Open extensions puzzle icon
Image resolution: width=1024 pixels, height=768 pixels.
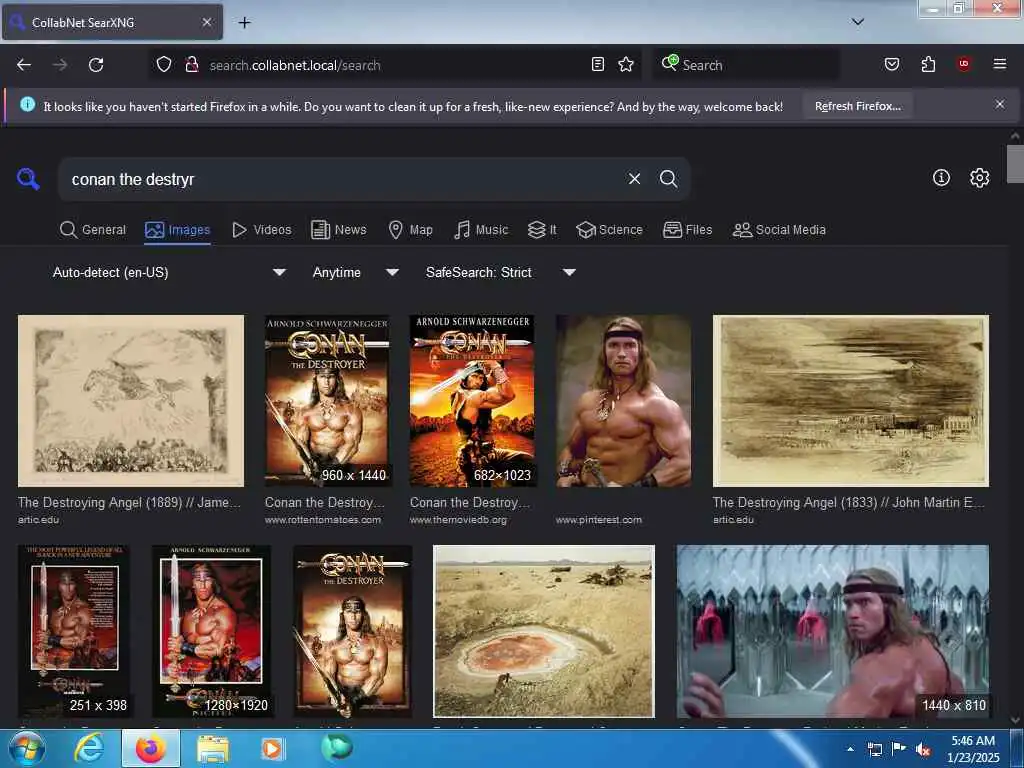(928, 65)
